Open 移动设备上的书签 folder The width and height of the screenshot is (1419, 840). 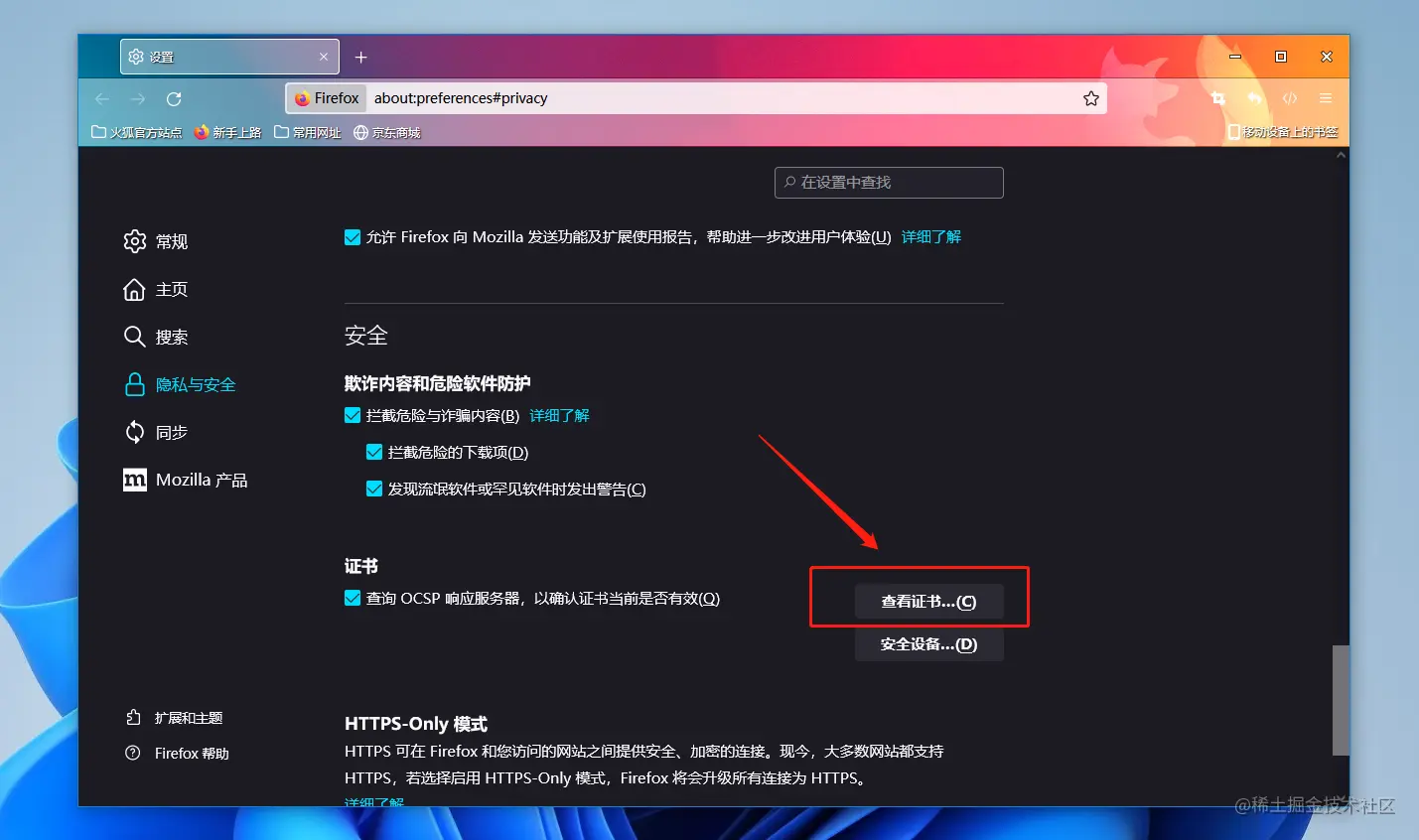click(1283, 132)
